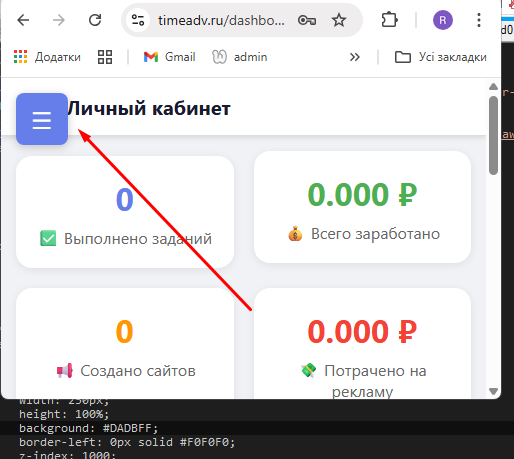
Task: Click the password key icon
Action: click(x=307, y=20)
